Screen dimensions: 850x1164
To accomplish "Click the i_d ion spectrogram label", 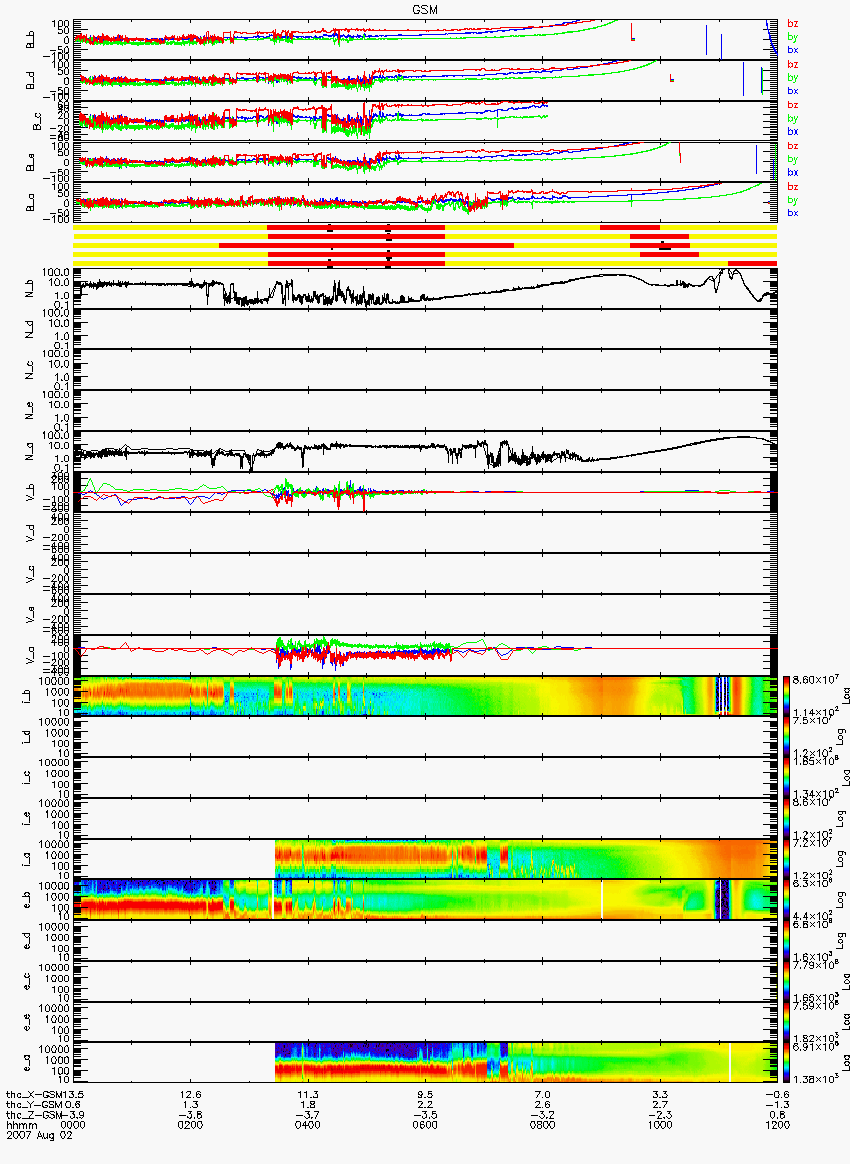I will click(x=26, y=736).
